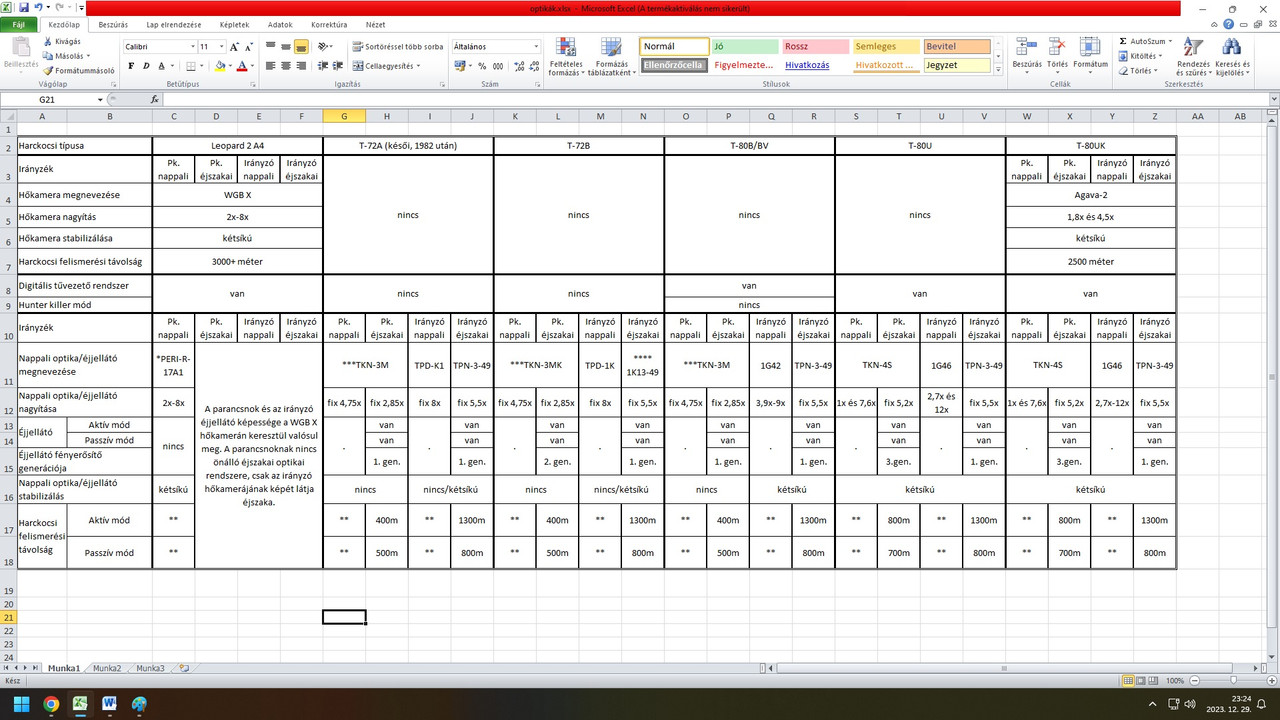Apply the Semleges cell style
Screen dimensions: 1280x720
click(887, 47)
